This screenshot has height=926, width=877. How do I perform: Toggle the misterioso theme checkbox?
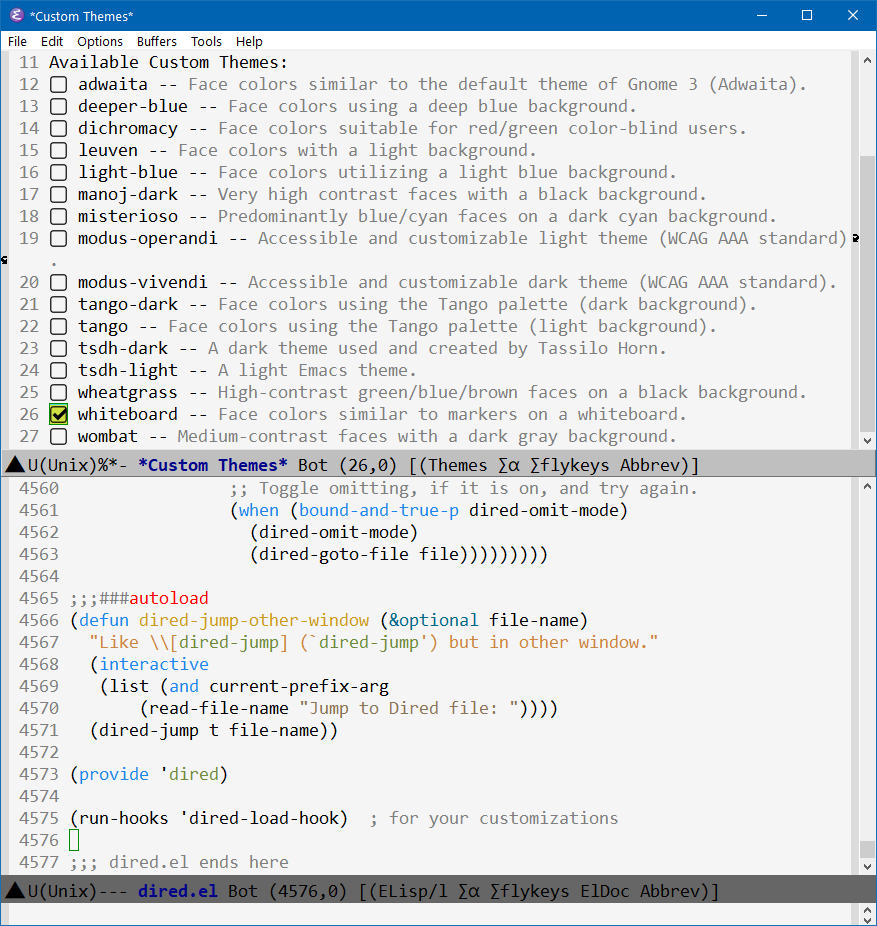pos(58,216)
